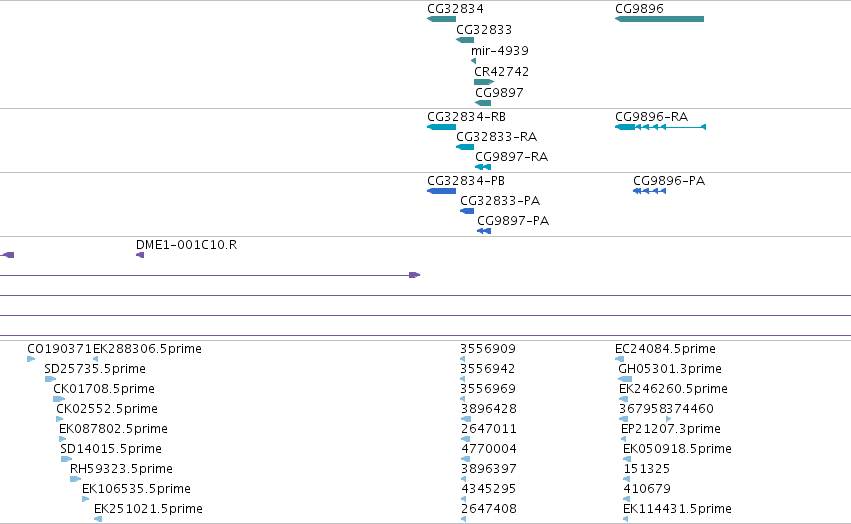Click the EK246260.5prime EST label
851x524 pixels.
(x=673, y=389)
